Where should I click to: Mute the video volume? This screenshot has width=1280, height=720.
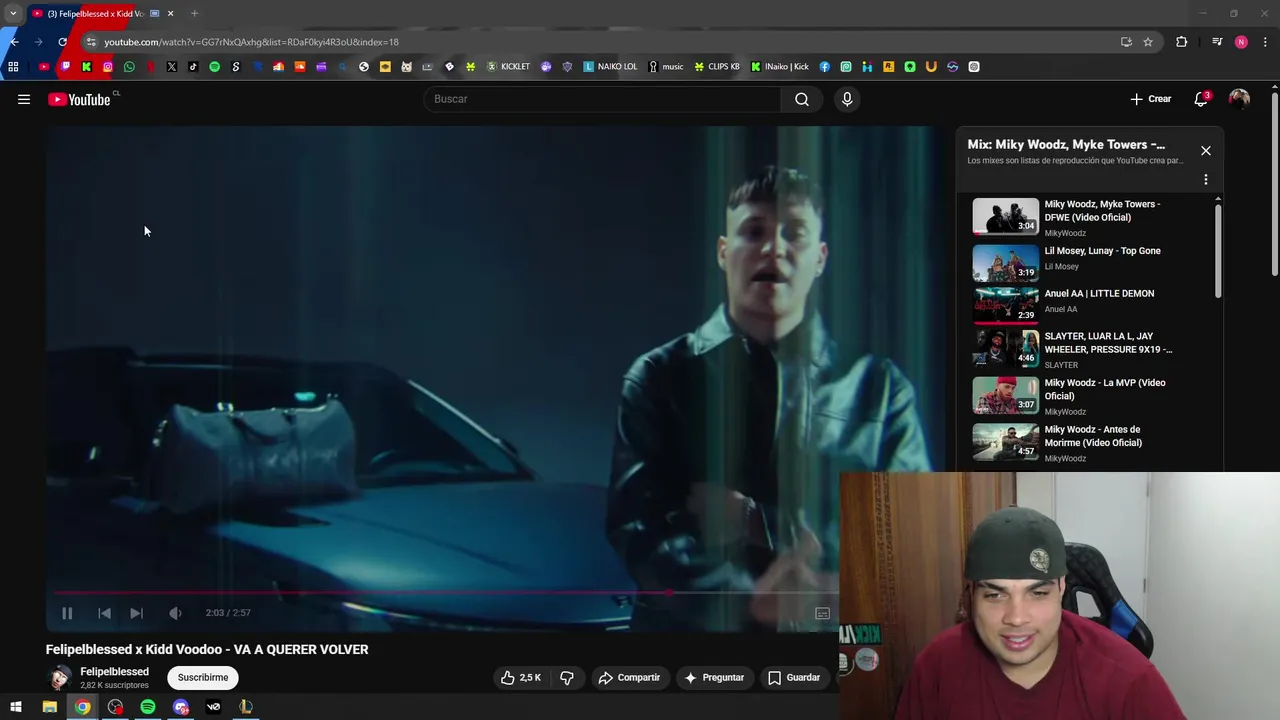175,613
